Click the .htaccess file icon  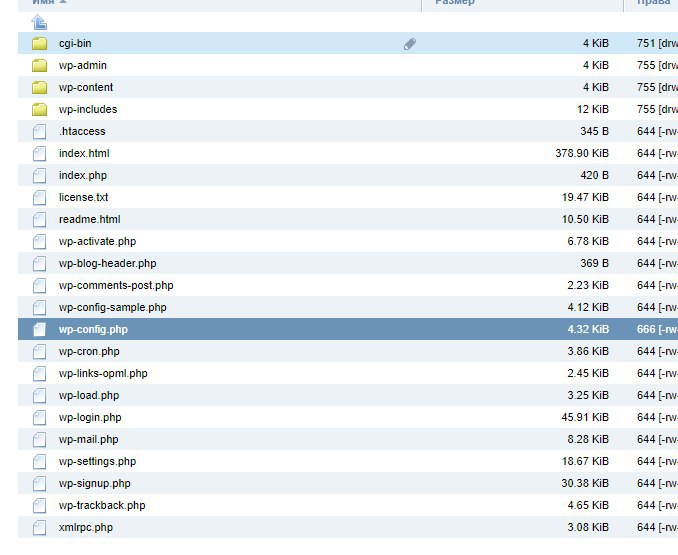pos(39,131)
